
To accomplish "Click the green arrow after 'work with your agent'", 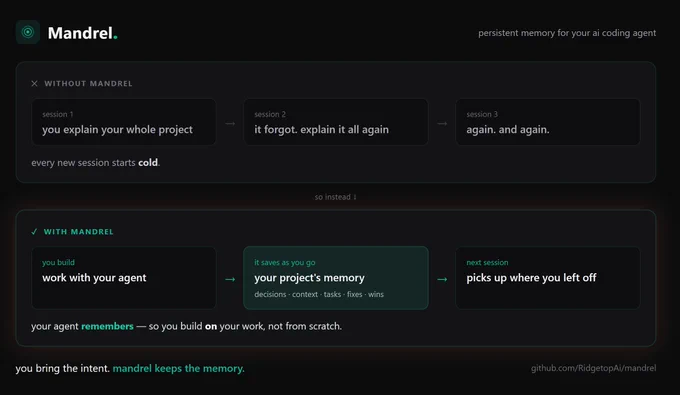I will pos(230,279).
